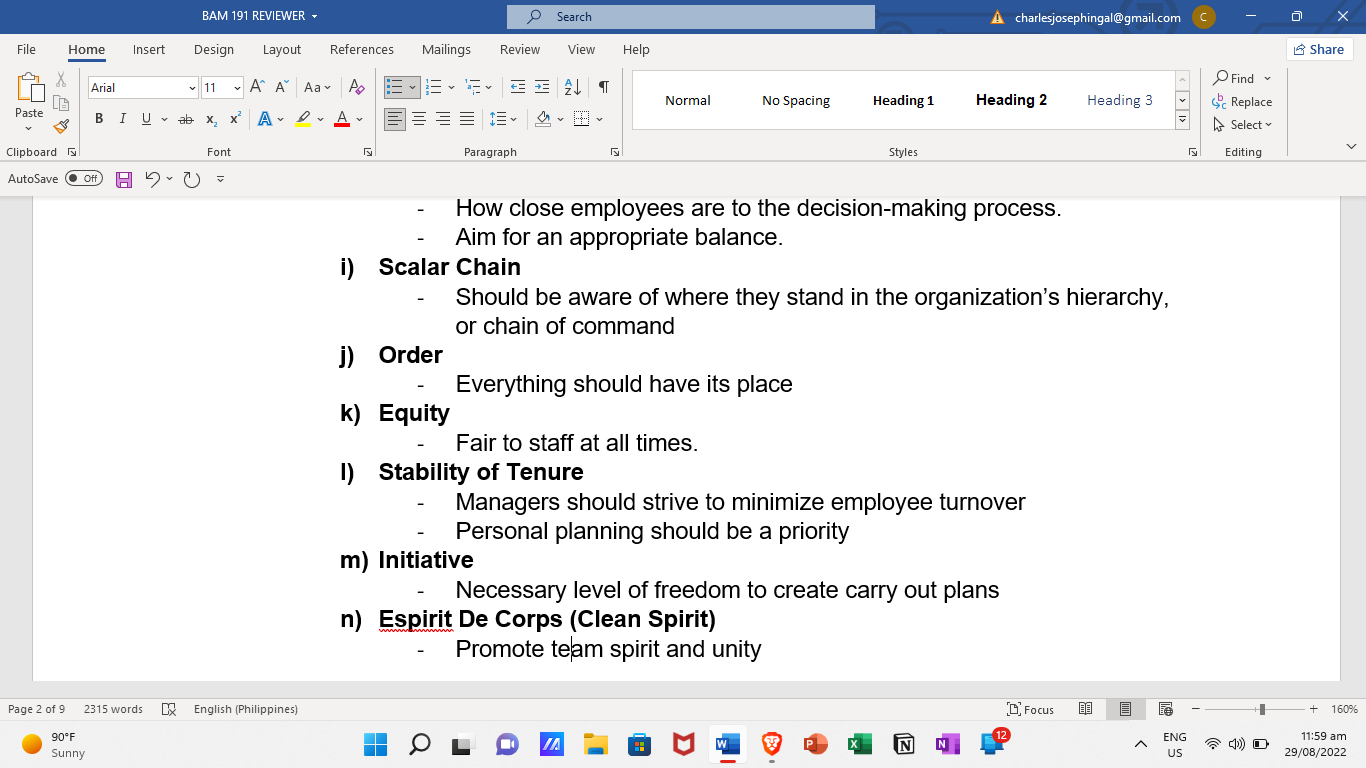Image resolution: width=1366 pixels, height=768 pixels.
Task: Expand the multilevel list dropdown
Action: click(490, 88)
